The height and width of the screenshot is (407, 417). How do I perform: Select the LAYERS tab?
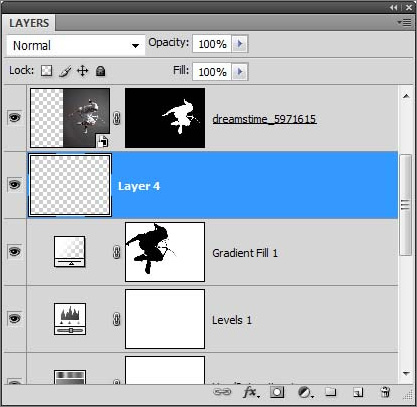pyautogui.click(x=29, y=23)
